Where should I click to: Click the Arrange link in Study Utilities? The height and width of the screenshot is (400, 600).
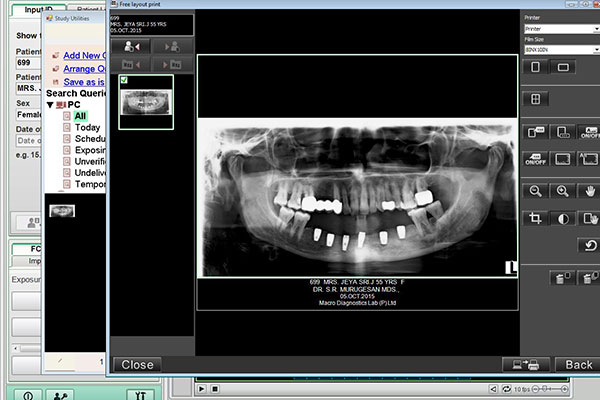(84, 69)
